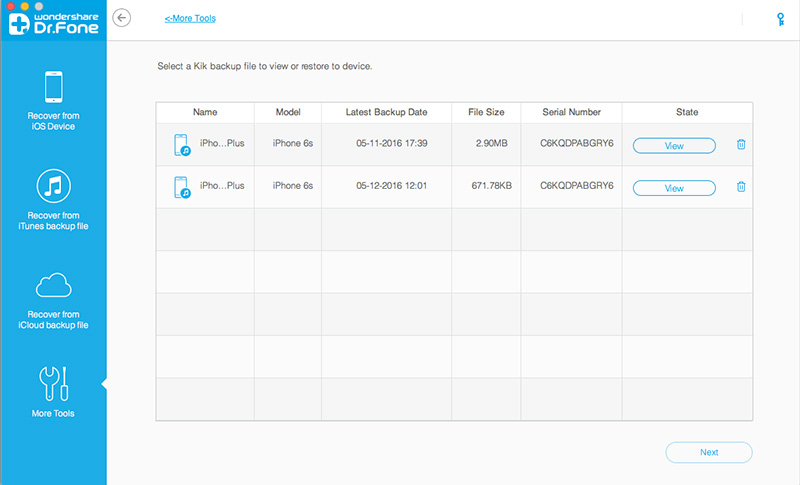Image resolution: width=800 pixels, height=485 pixels.
Task: Select Recover from iOS Device phone icon
Action: [x=54, y=87]
